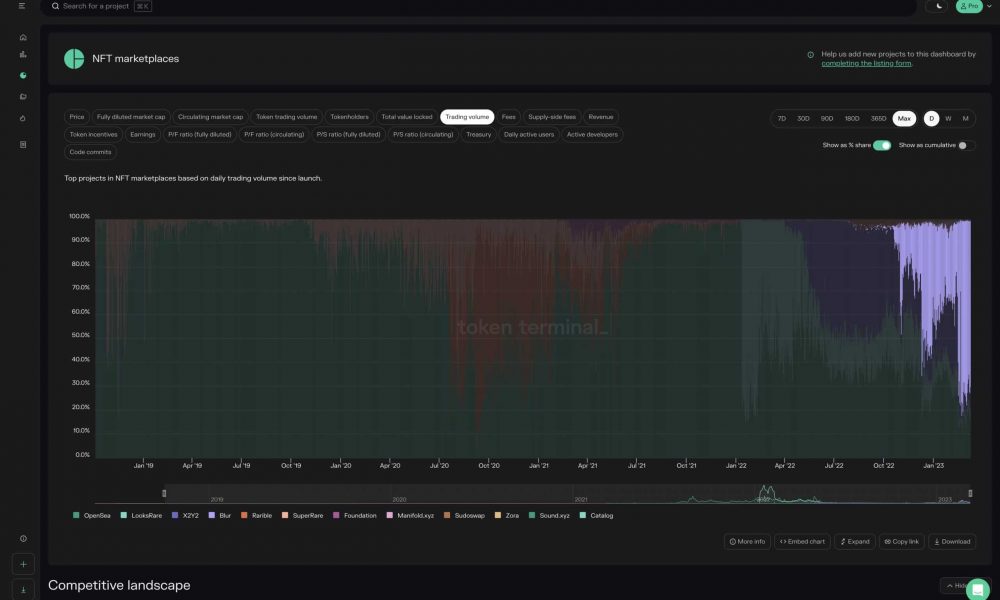Download the chart data
The image size is (1000, 600).
click(x=952, y=541)
